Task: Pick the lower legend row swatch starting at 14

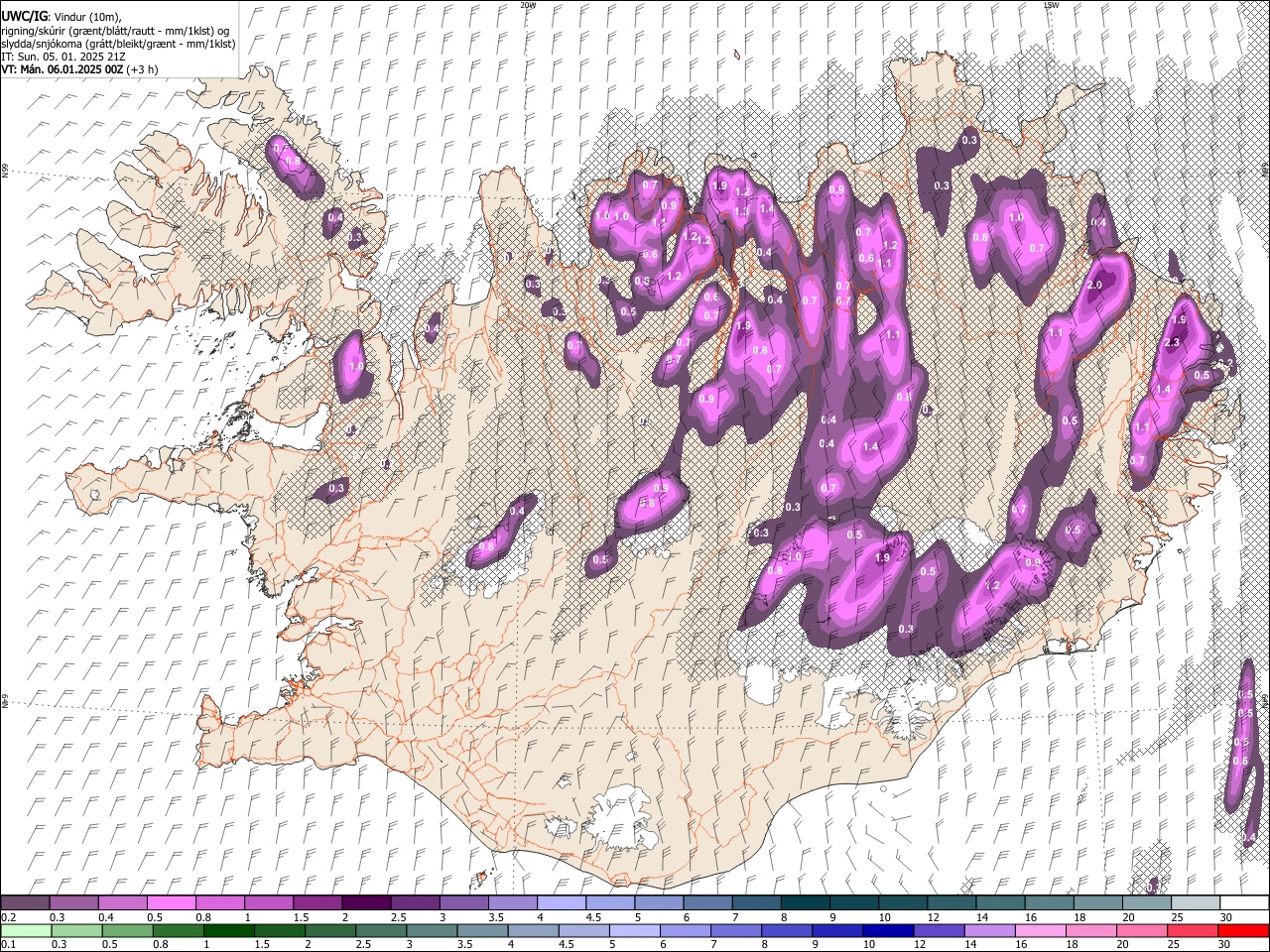Action: (988, 930)
